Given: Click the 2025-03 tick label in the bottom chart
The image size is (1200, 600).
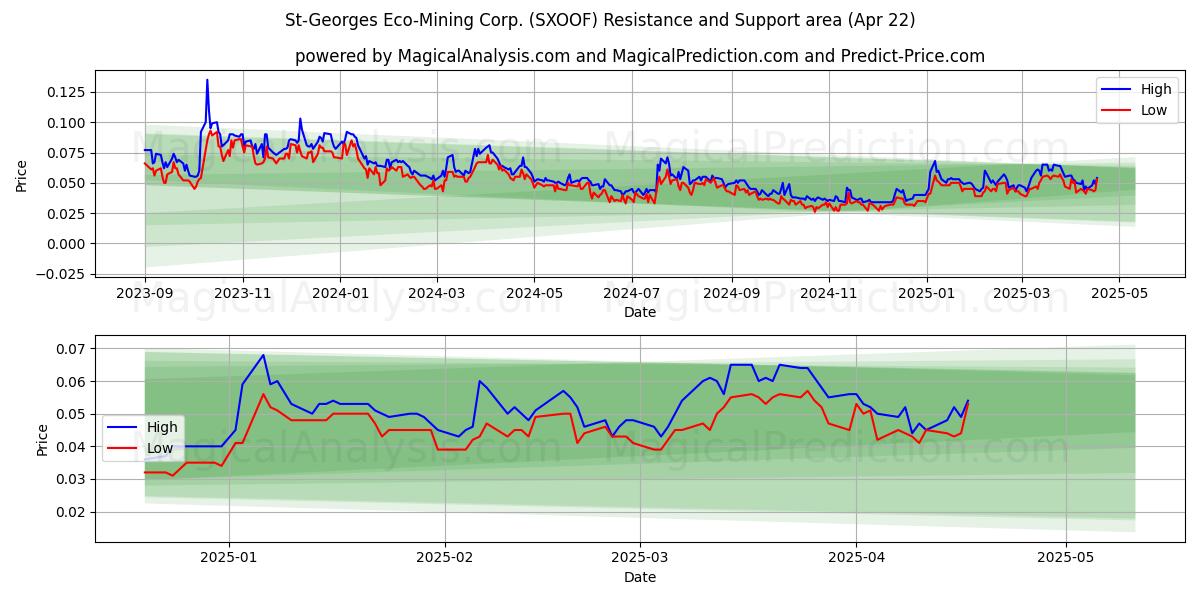Looking at the screenshot, I should pyautogui.click(x=639, y=558).
